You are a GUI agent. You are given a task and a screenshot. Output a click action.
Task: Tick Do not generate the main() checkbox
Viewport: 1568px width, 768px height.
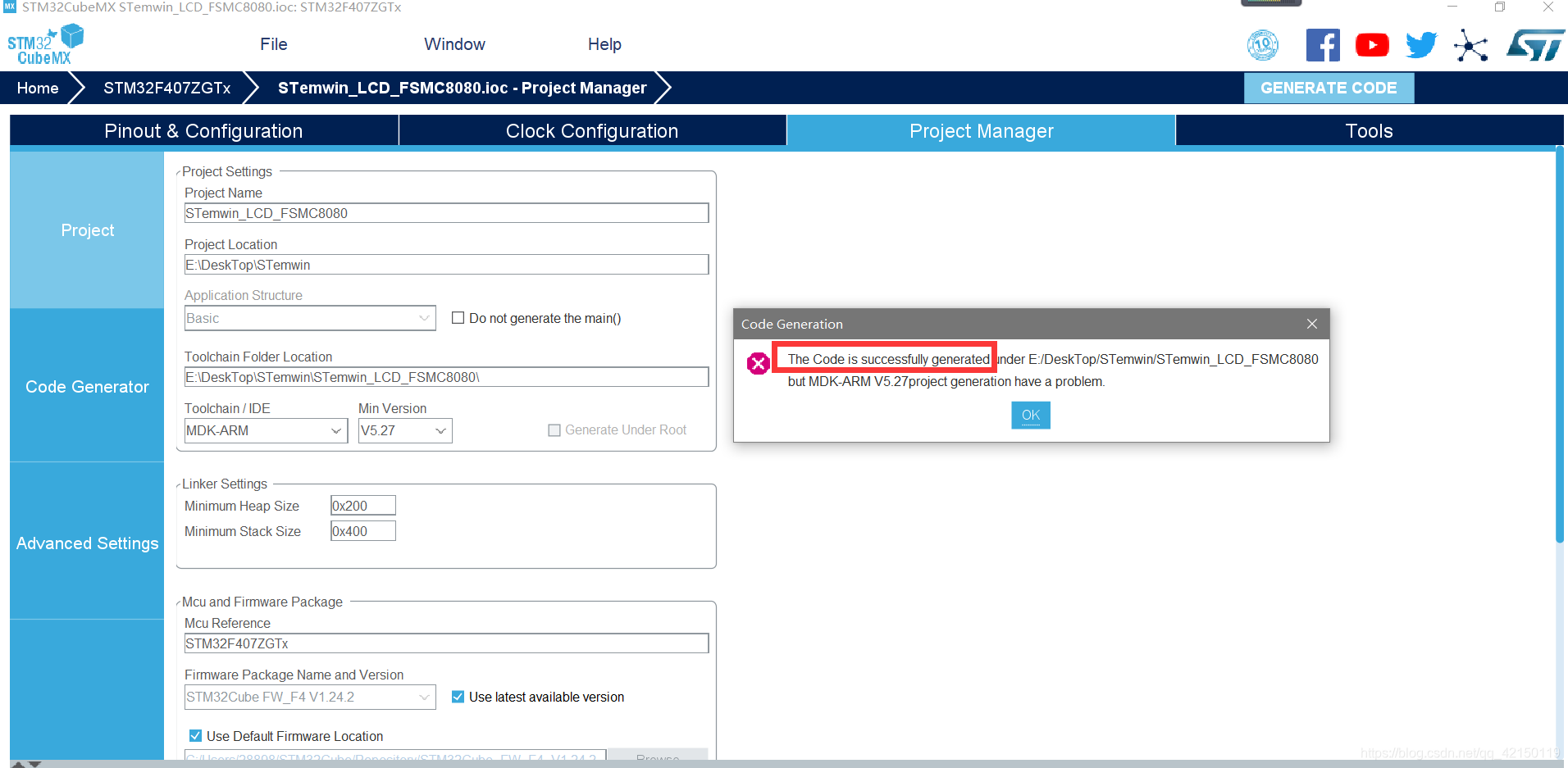coord(458,318)
